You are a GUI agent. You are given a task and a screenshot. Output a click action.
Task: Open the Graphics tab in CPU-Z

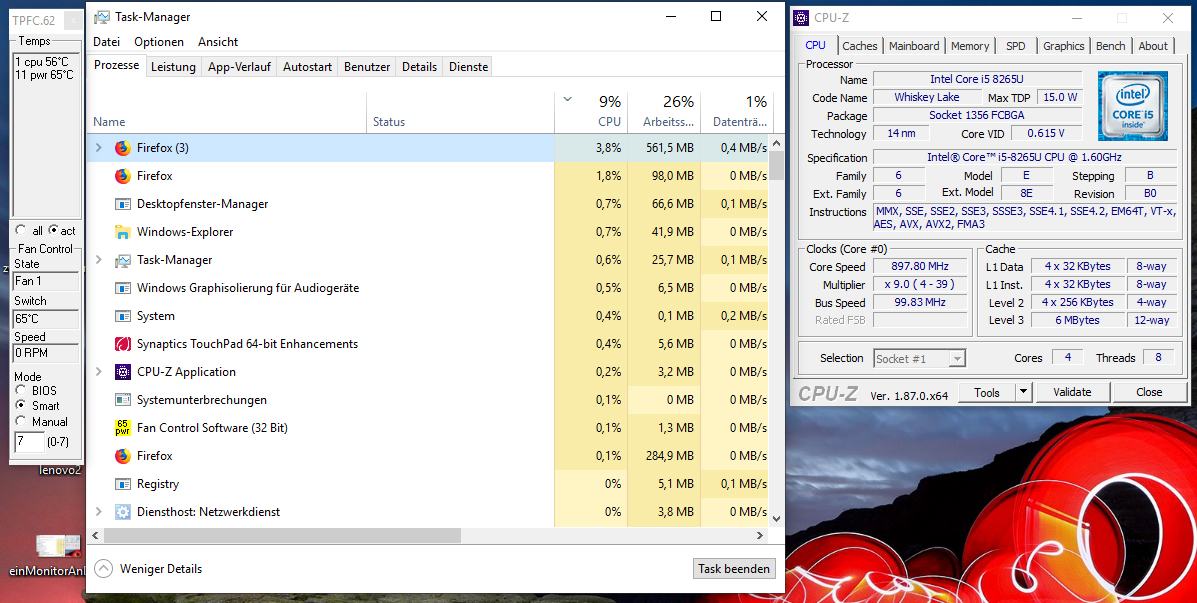pyautogui.click(x=1064, y=46)
